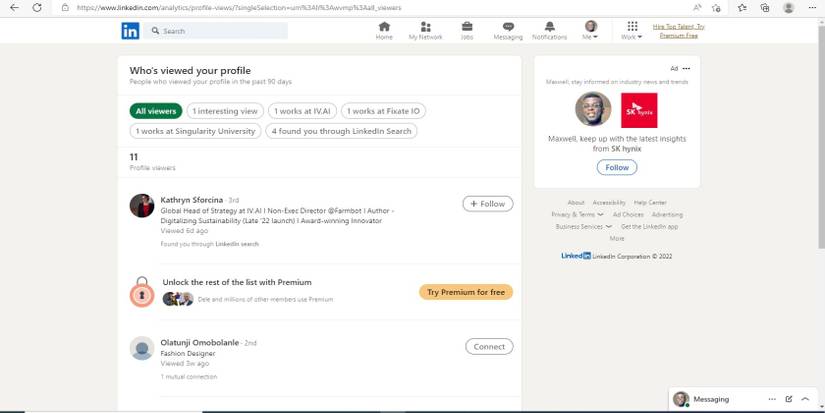Click Try Premium for free
Image resolution: width=825 pixels, height=413 pixels.
(x=466, y=292)
